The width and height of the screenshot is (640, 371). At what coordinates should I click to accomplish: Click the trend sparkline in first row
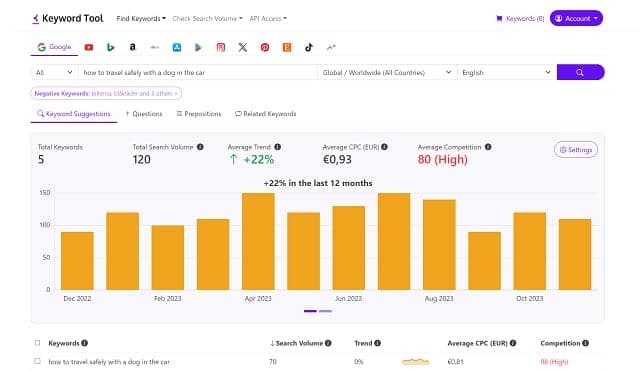416,362
